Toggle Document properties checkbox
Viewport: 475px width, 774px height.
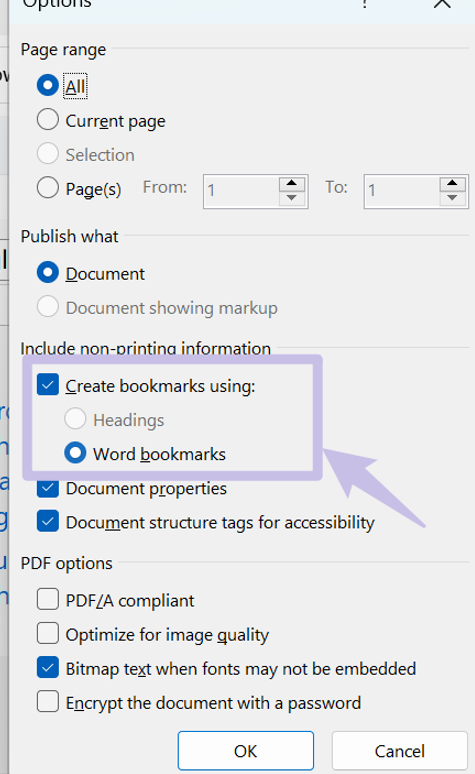pos(48,488)
